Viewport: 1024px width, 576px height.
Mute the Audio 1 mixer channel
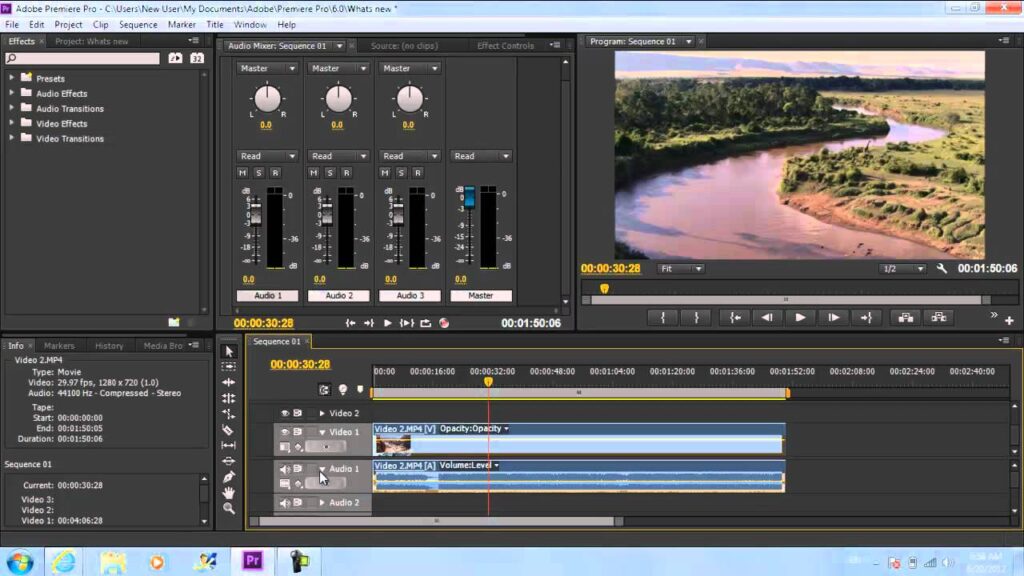point(243,172)
